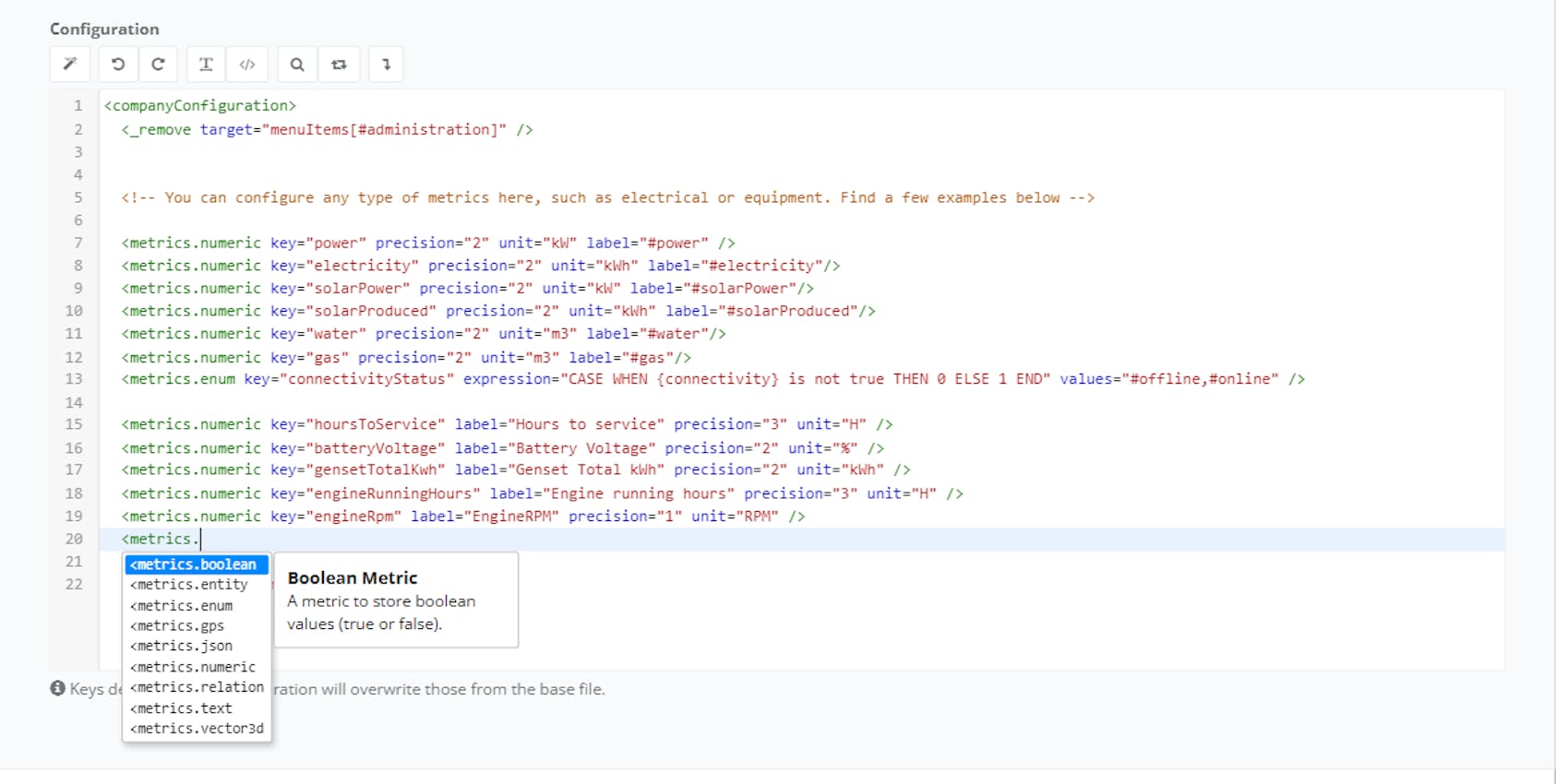Click the code tag toolbar icon

point(247,65)
